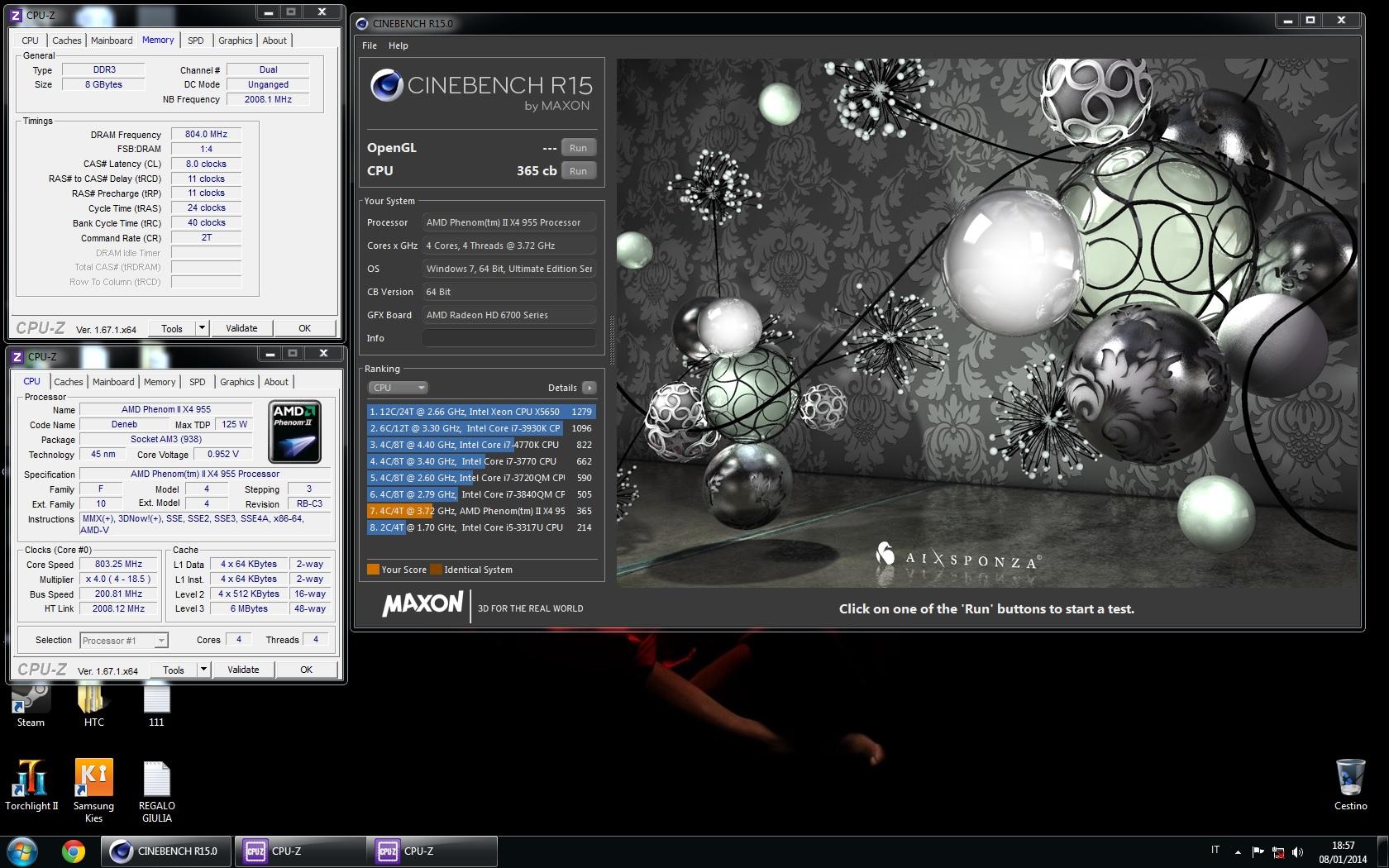The image size is (1389, 868).
Task: Open the Help menu in Cinebench
Action: (x=399, y=45)
